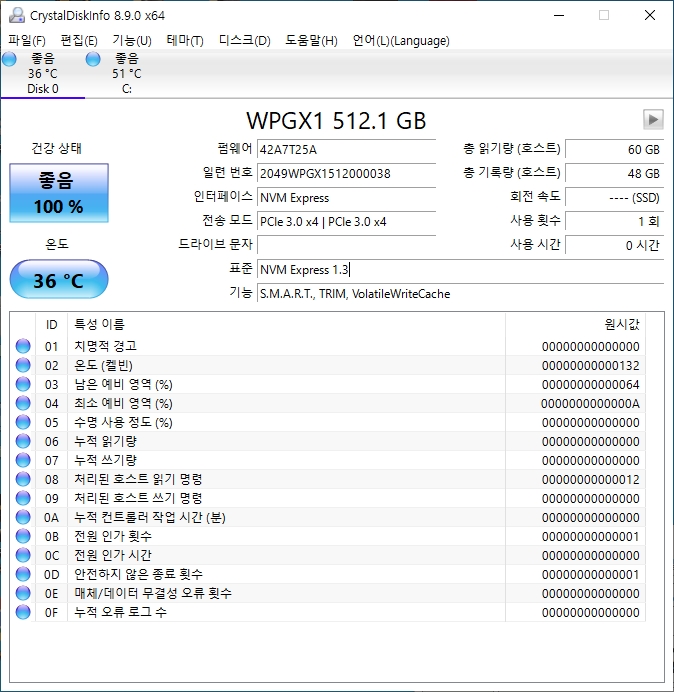Click the power on count value 1 회
This screenshot has width=674, height=692.
[614, 221]
